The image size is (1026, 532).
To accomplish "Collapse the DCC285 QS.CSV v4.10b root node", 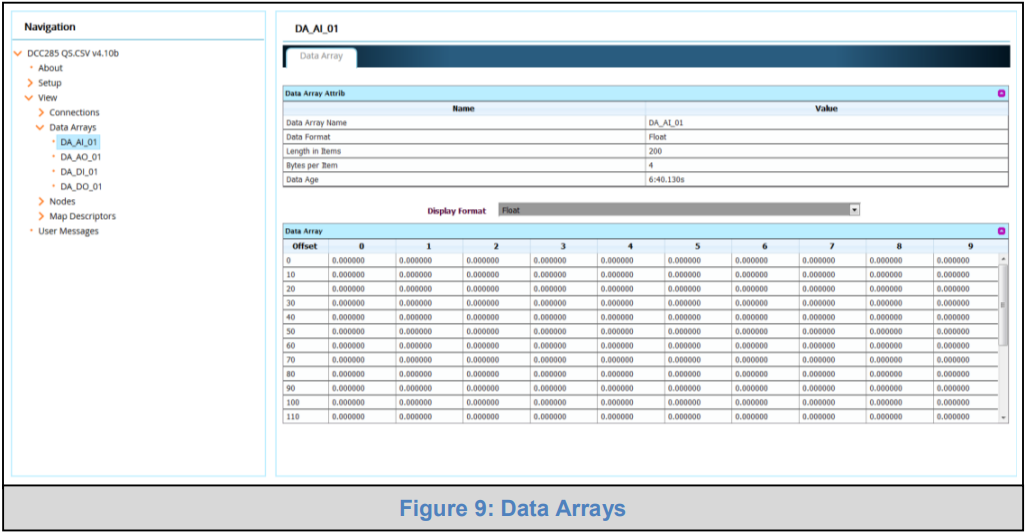I will point(18,54).
